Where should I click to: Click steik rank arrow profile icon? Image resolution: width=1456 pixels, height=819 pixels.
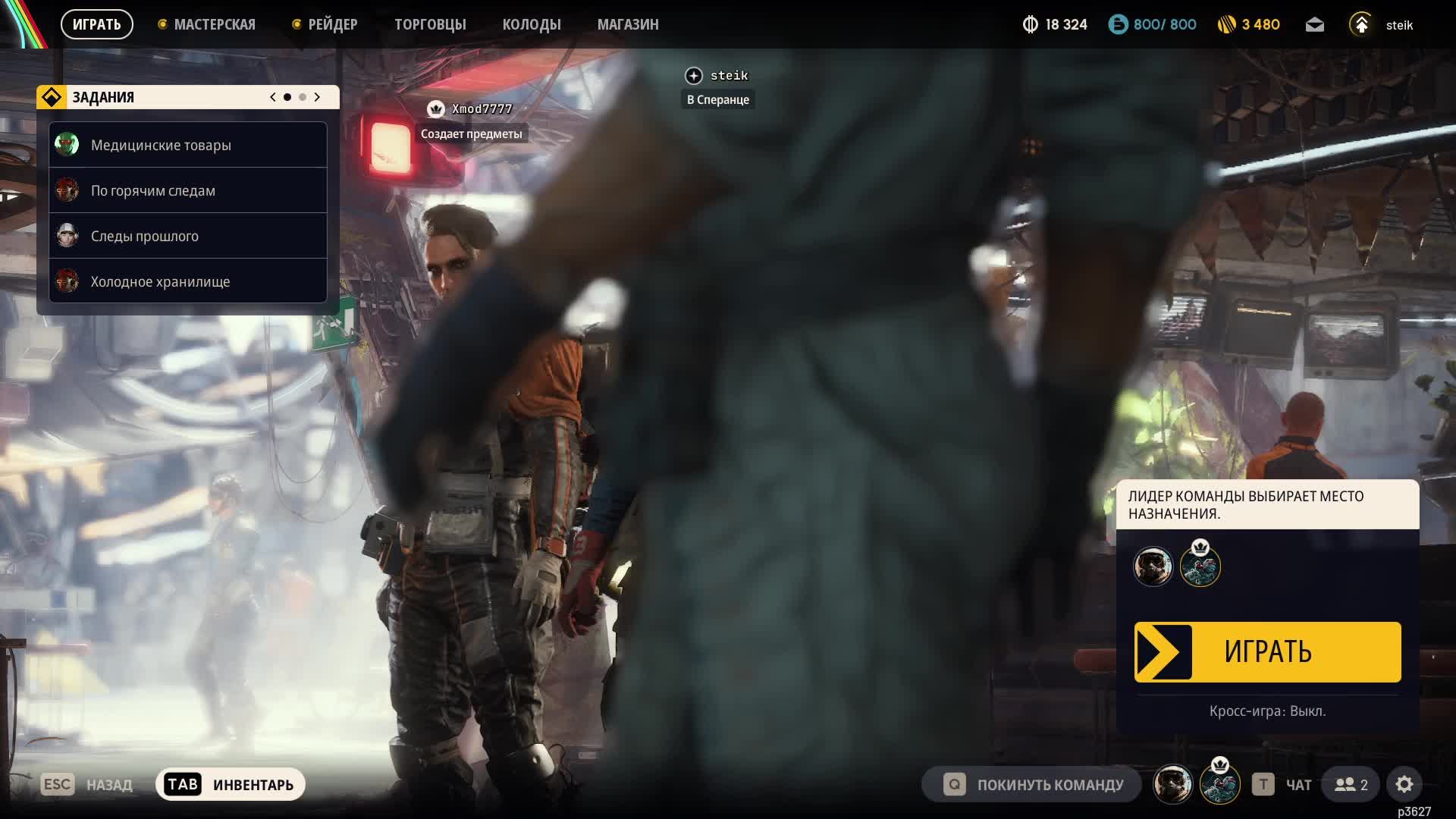click(x=1361, y=25)
